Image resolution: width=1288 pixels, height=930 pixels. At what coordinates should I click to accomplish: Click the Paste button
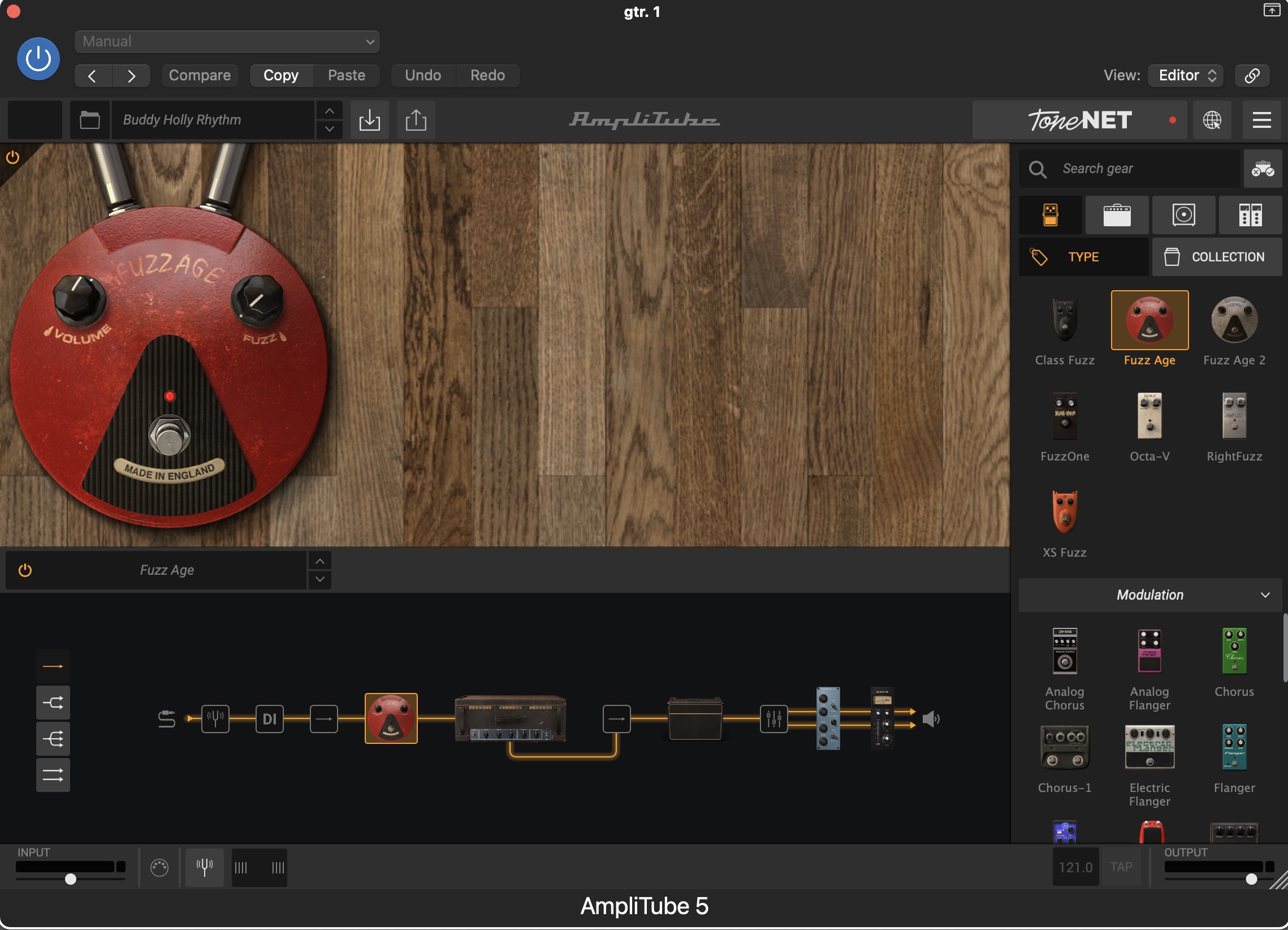point(347,76)
